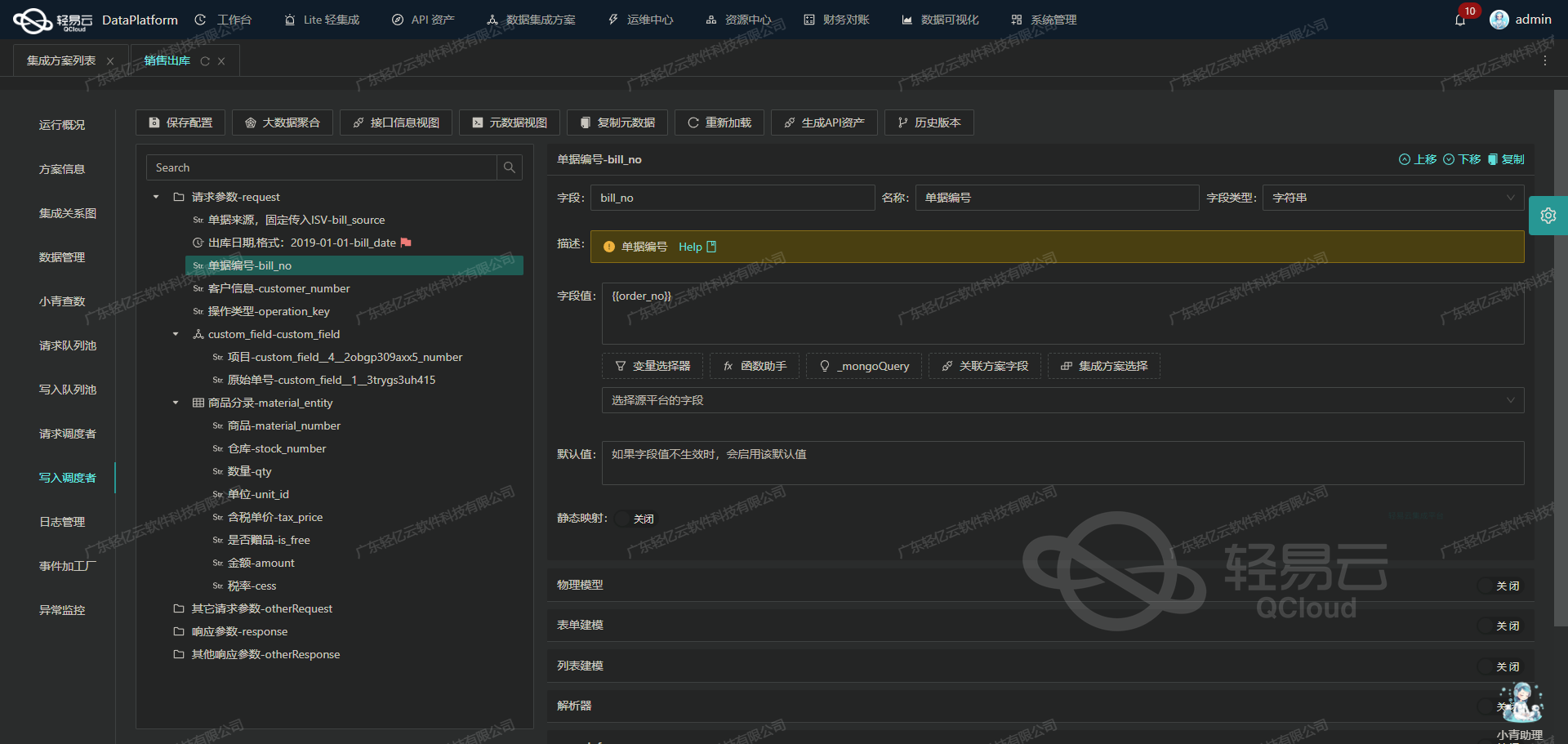Select the 其他响应参数-otherResponse folder

pyautogui.click(x=256, y=654)
